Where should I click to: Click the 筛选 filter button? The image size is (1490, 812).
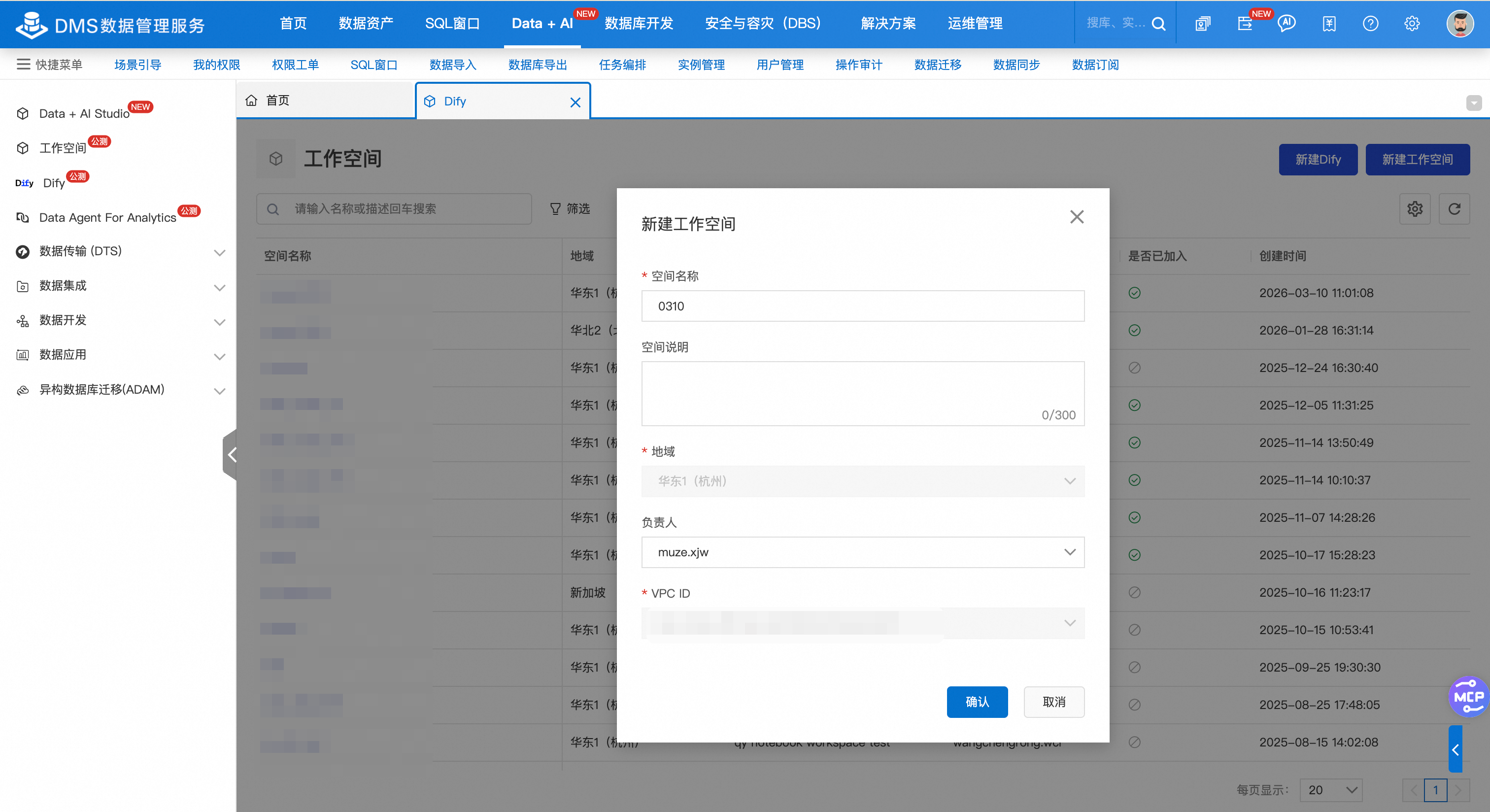tap(569, 209)
